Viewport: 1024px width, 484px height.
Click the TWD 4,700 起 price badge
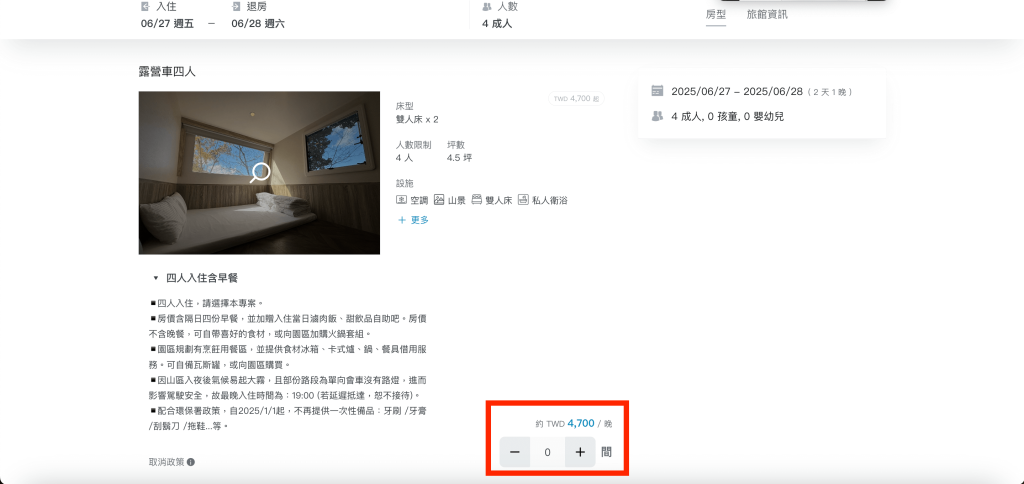pos(575,99)
